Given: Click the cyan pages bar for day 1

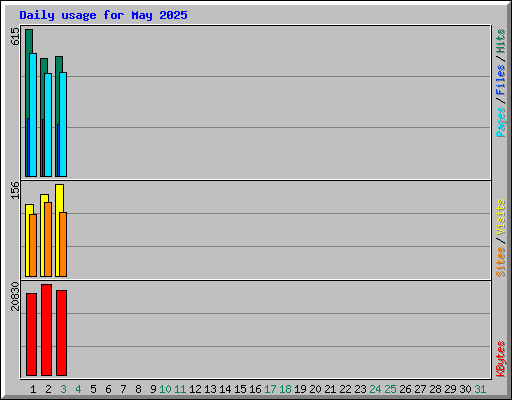Looking at the screenshot, I should [x=33, y=115].
